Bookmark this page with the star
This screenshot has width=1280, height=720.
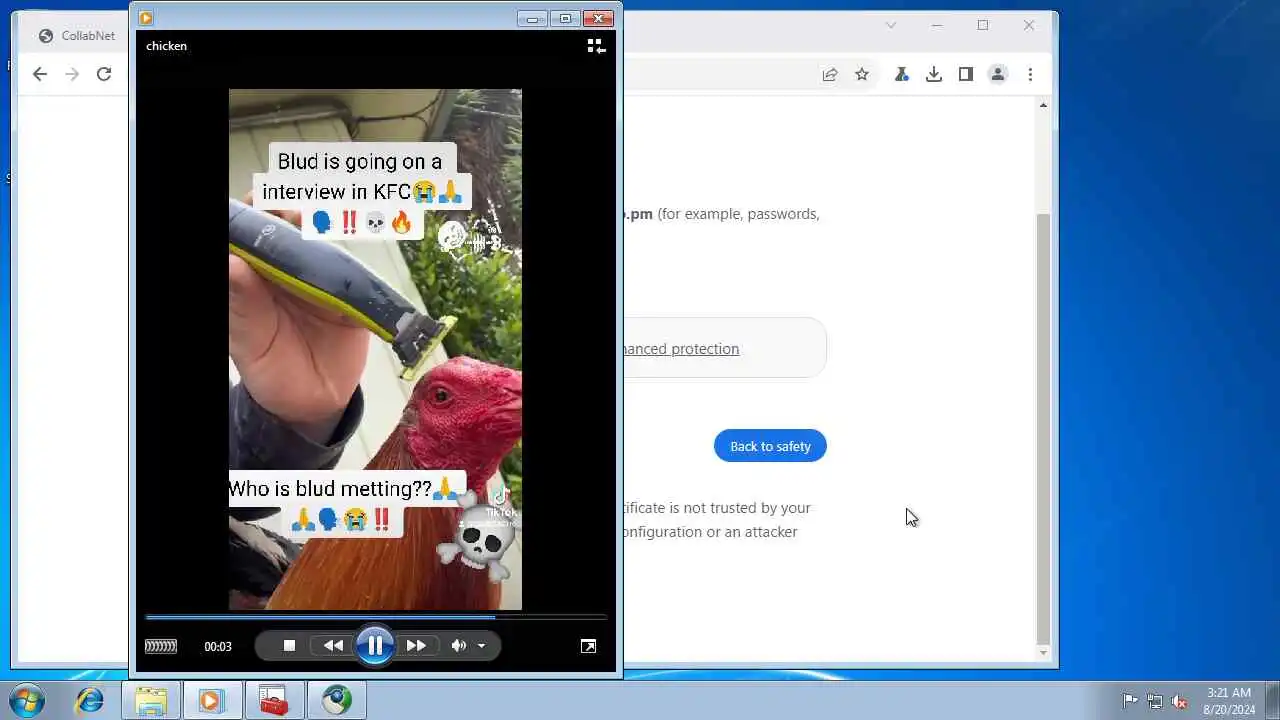pyautogui.click(x=862, y=74)
